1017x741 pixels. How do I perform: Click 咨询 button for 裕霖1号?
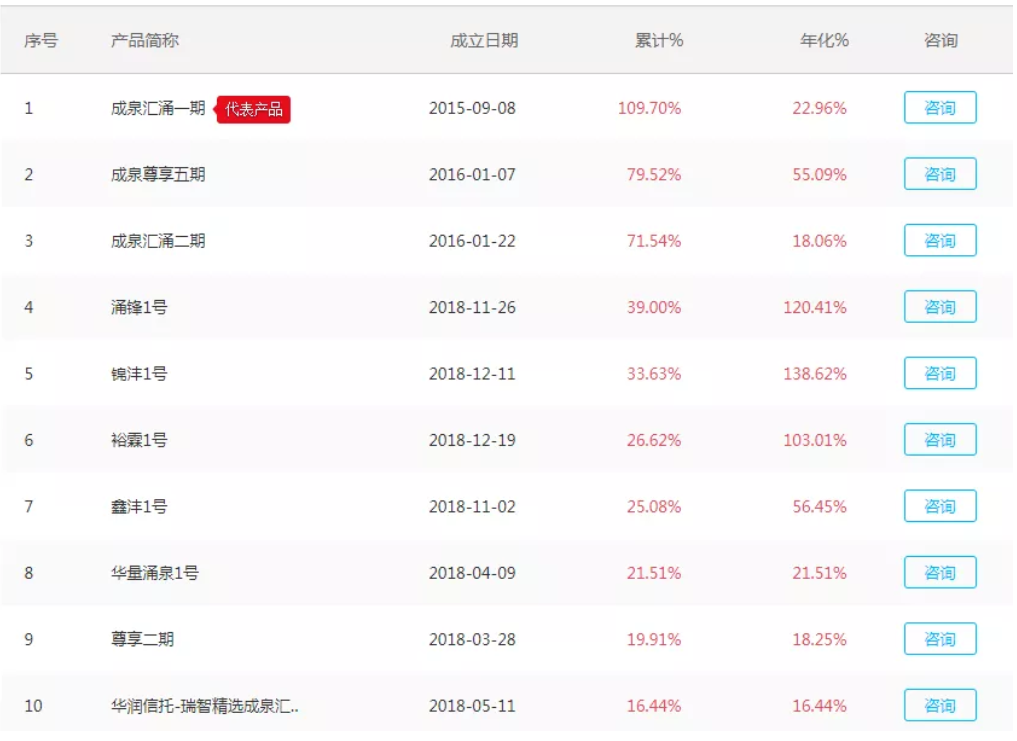point(940,440)
